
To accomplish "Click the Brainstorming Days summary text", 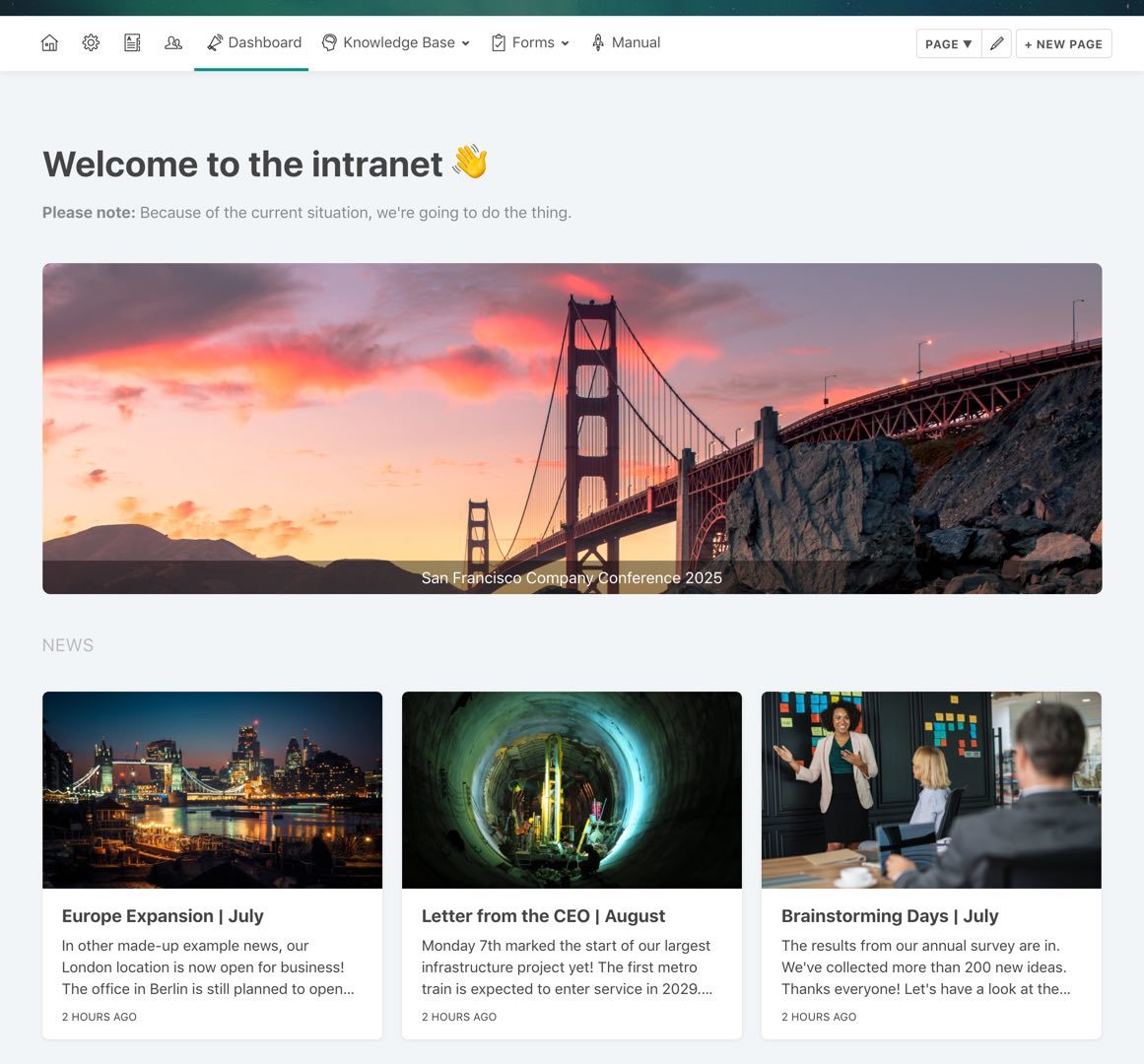I will pyautogui.click(x=926, y=967).
